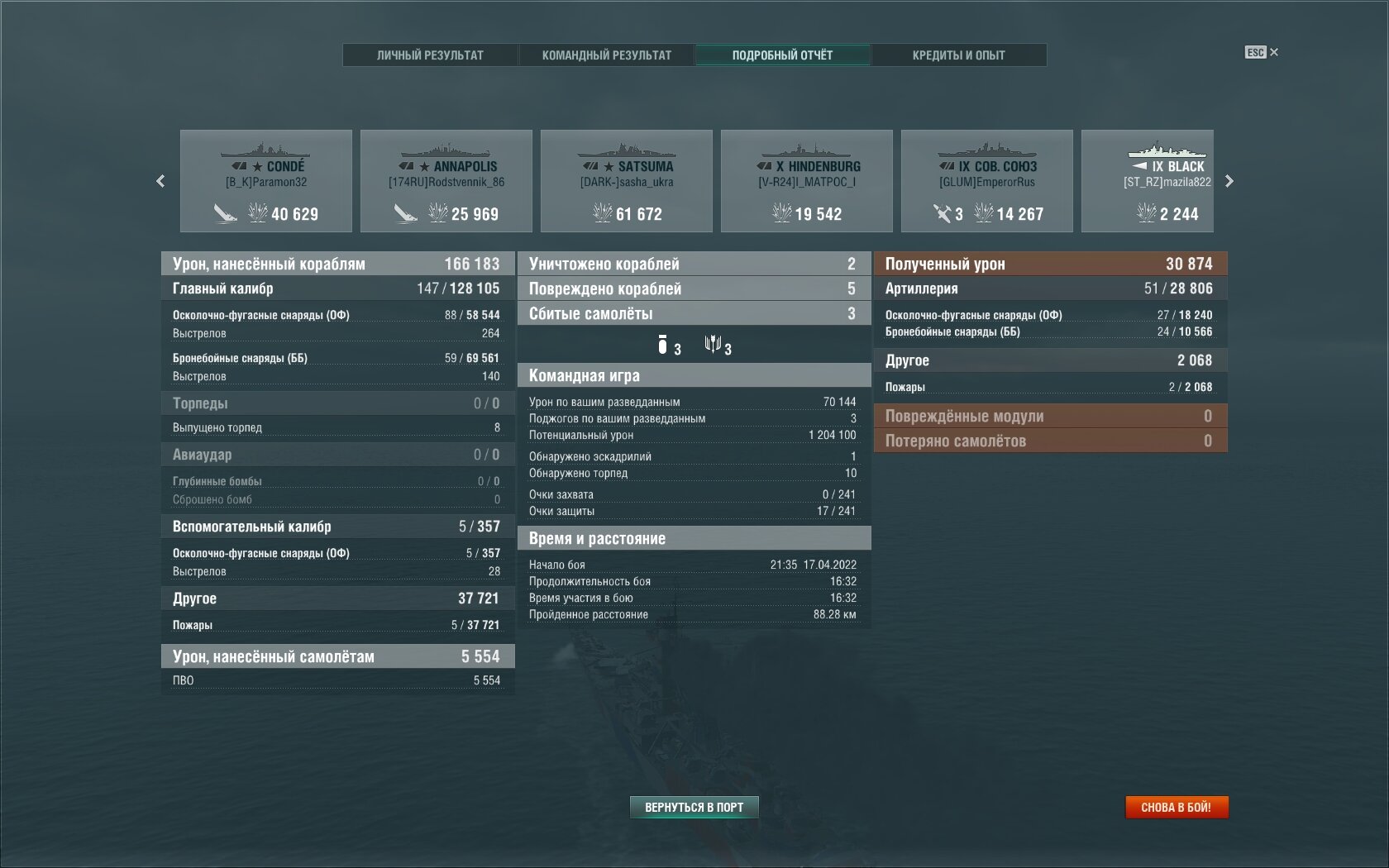Click Annapolis's sunk ship icon
Screen dimensions: 1389x868
pyautogui.click(x=405, y=213)
